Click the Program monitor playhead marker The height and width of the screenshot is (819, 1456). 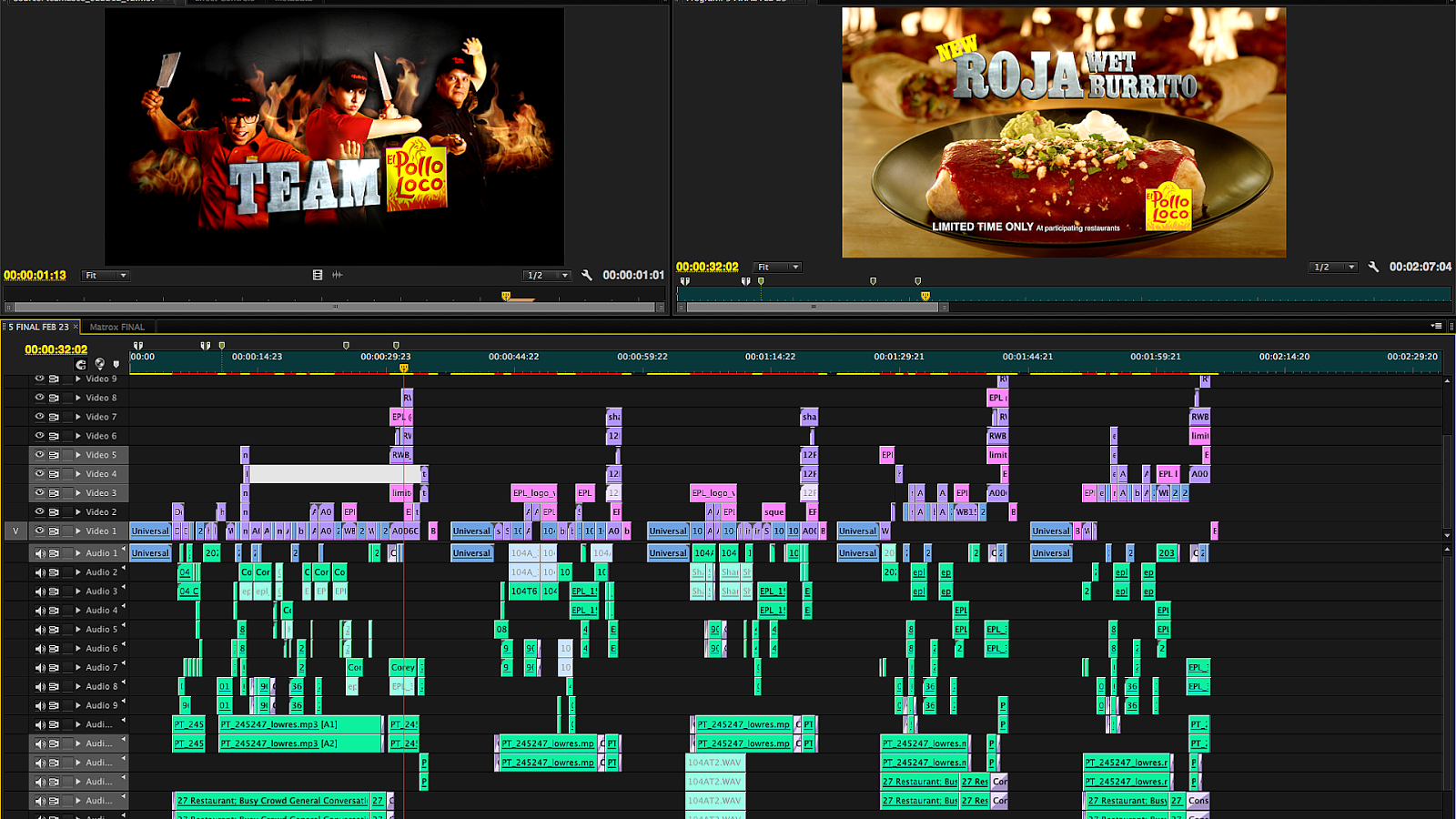tap(925, 296)
